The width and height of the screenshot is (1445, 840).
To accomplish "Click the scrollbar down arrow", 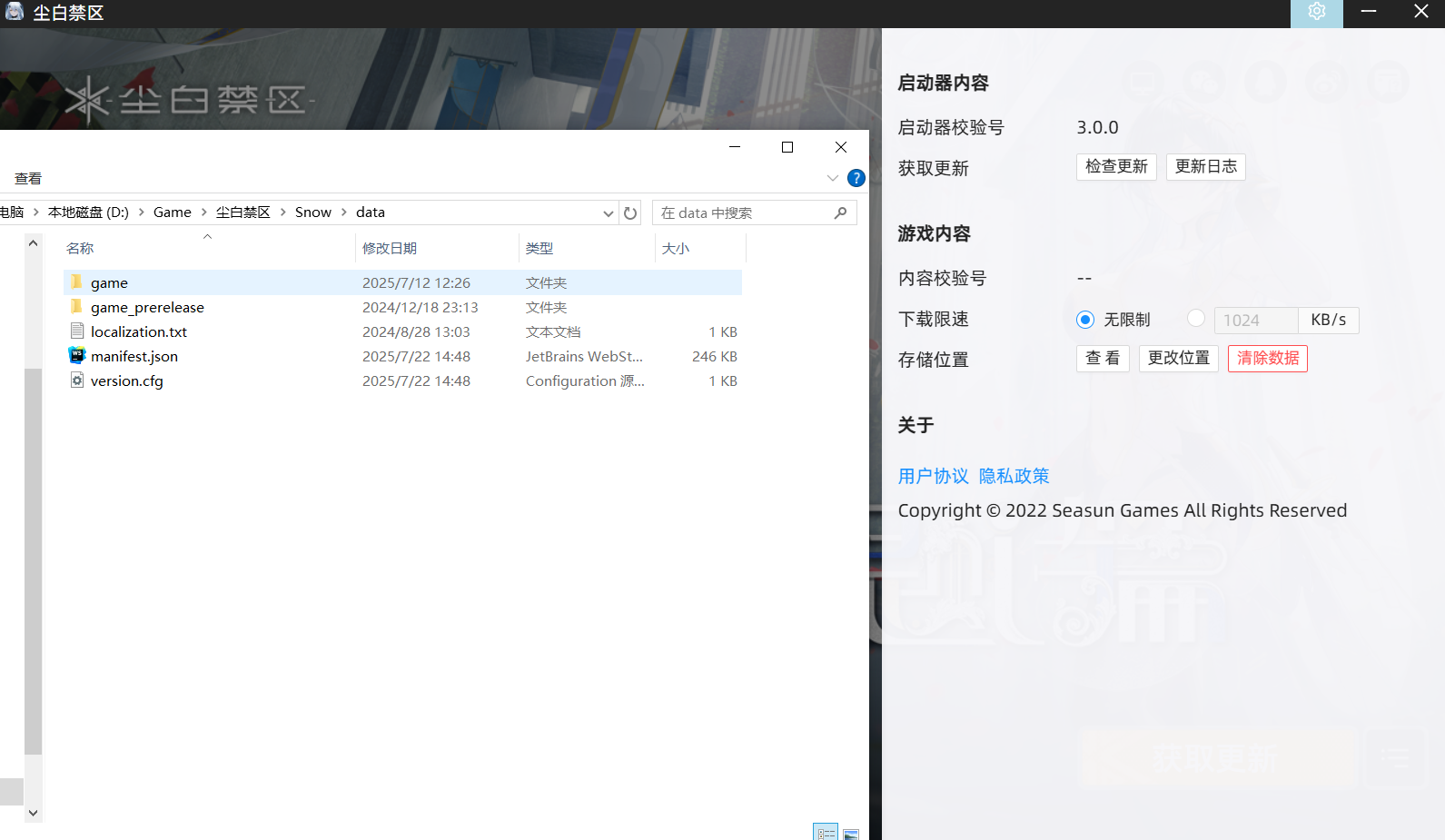I will click(x=33, y=813).
